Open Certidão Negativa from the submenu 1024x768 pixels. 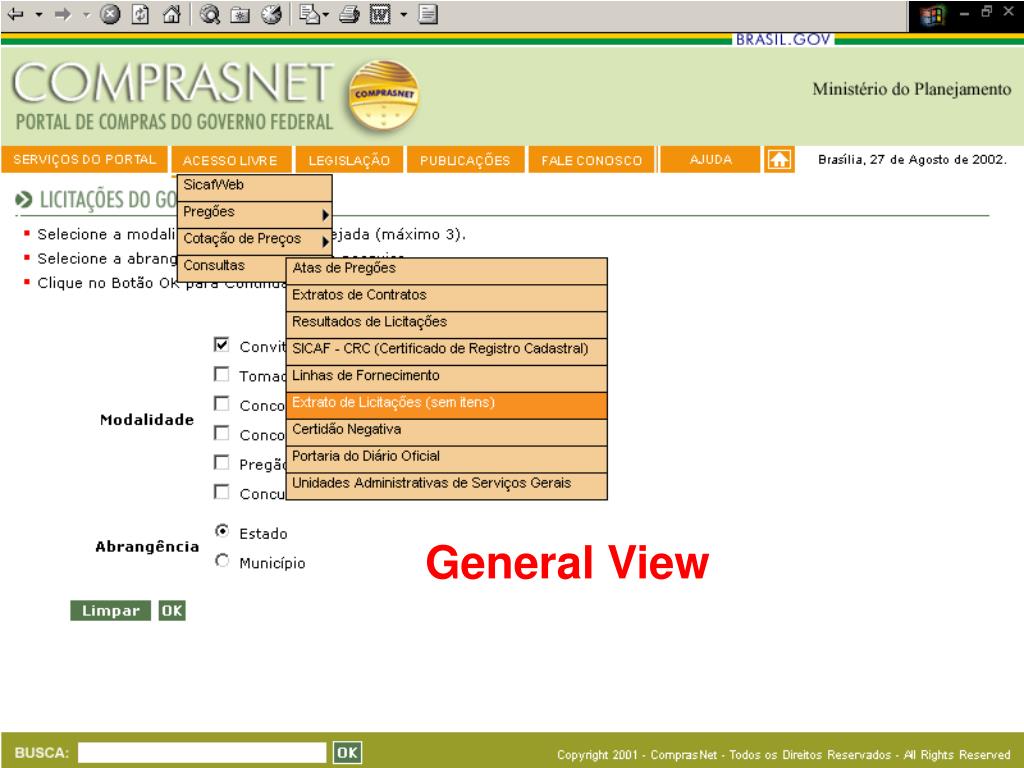447,432
